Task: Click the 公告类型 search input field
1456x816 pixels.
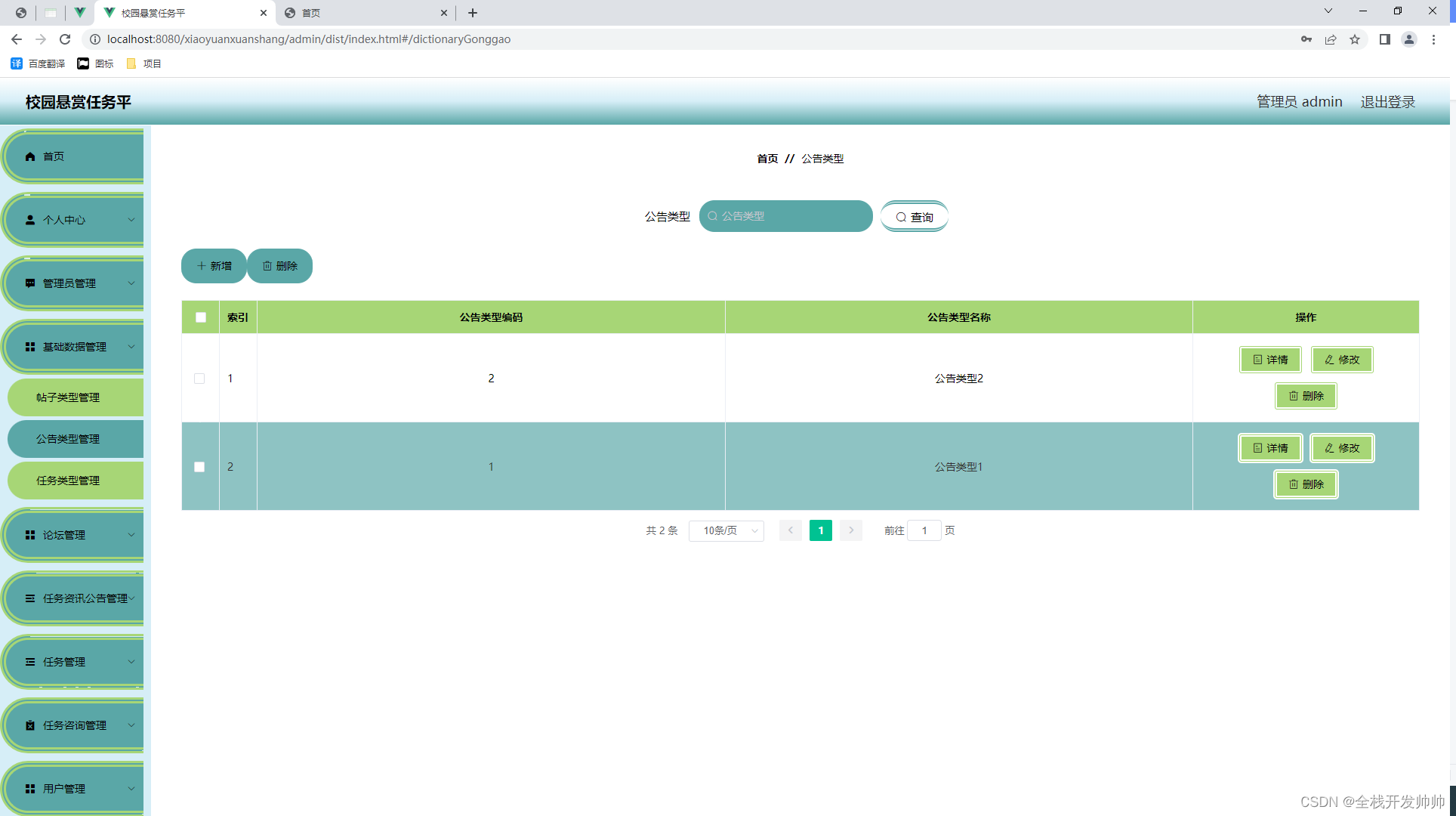Action: [787, 216]
